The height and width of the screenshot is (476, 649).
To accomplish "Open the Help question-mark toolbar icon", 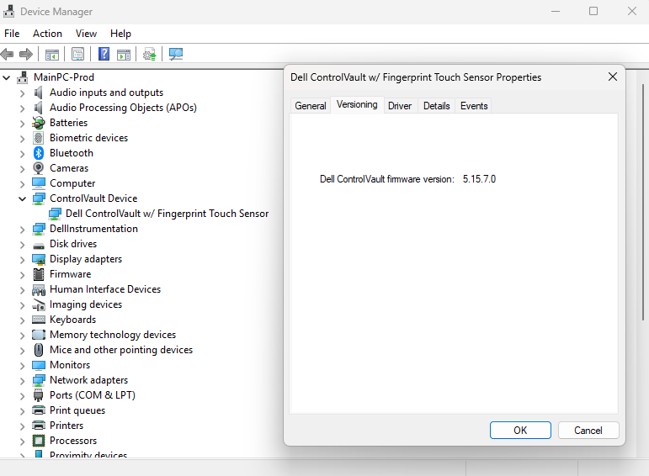I will (x=104, y=54).
